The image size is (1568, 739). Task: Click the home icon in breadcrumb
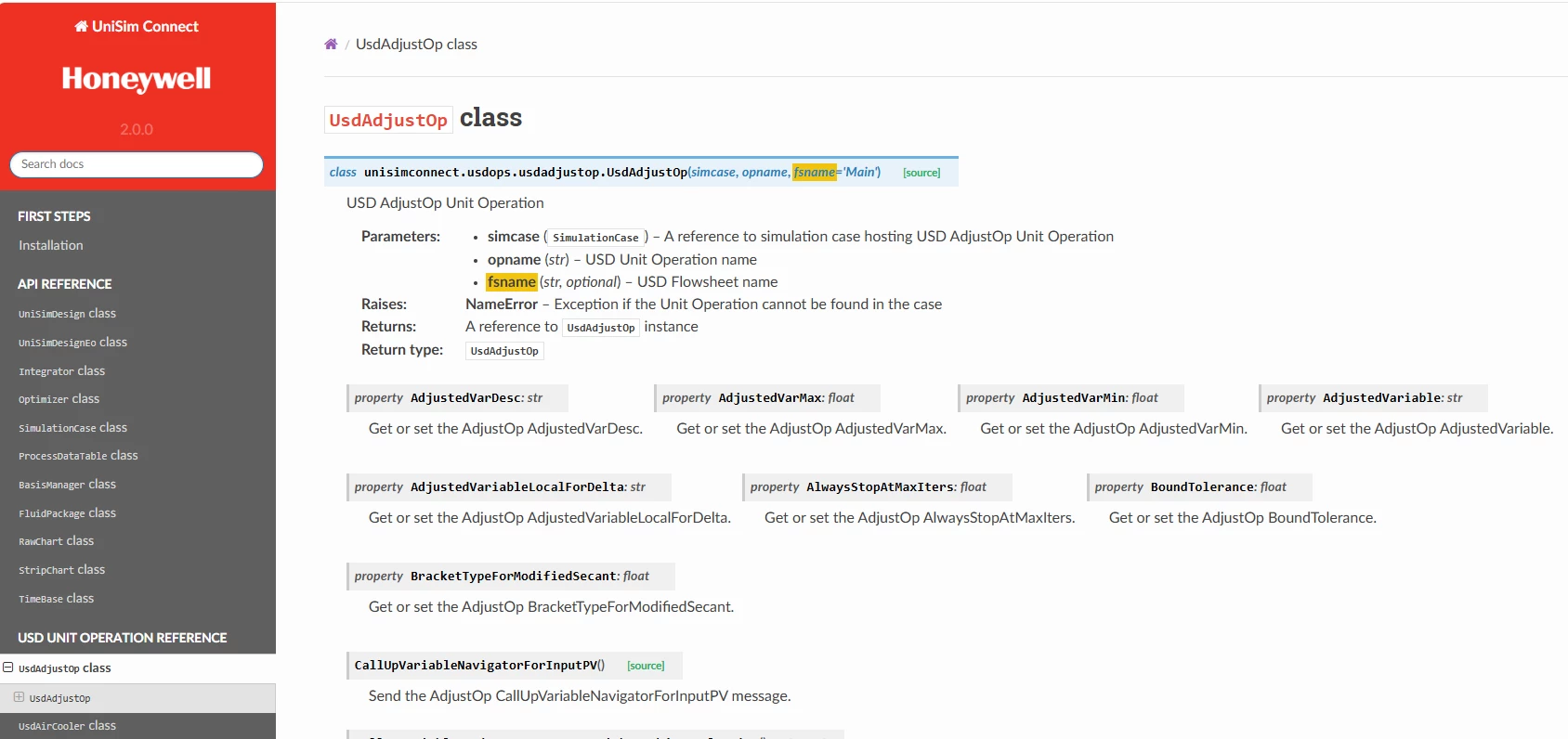click(331, 44)
